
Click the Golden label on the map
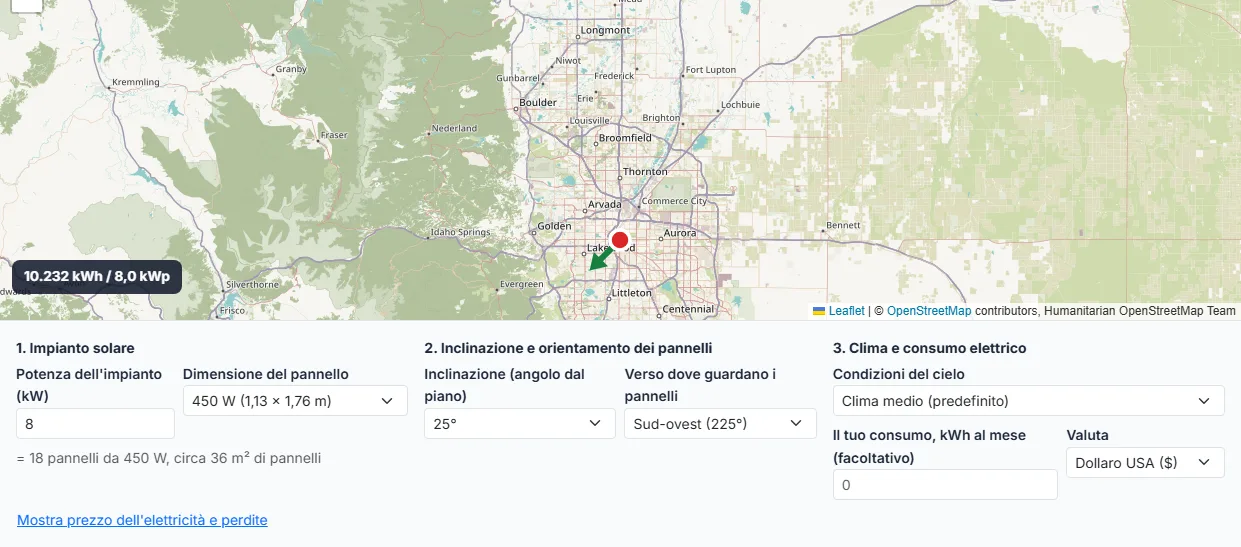[555, 226]
